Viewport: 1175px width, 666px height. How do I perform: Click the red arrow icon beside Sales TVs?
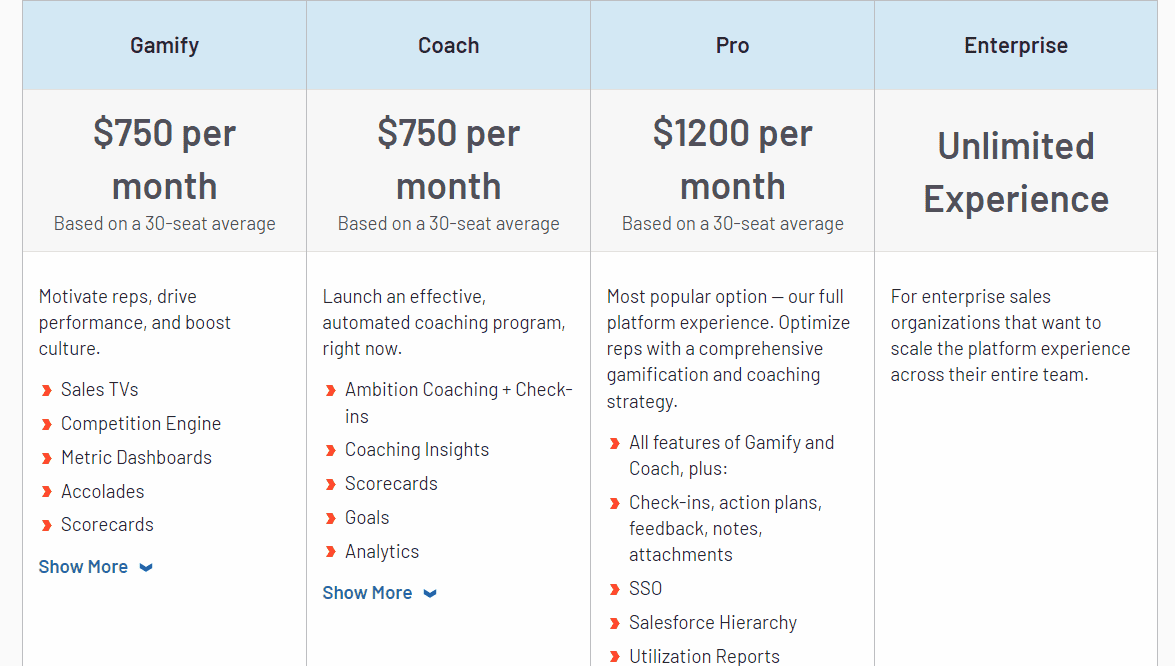coord(46,390)
